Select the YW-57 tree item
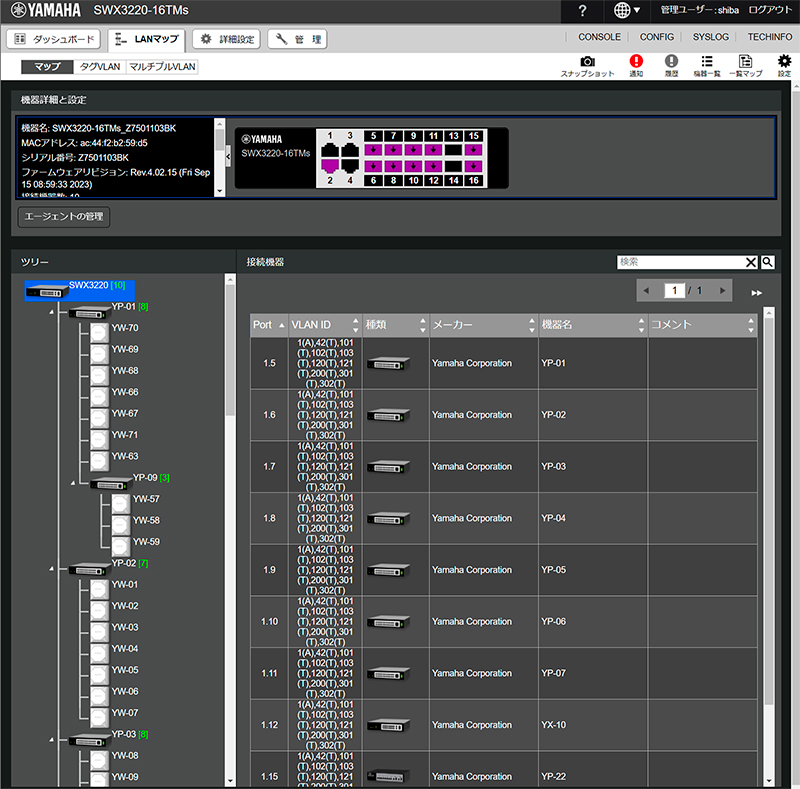The image size is (800, 789). 146,499
